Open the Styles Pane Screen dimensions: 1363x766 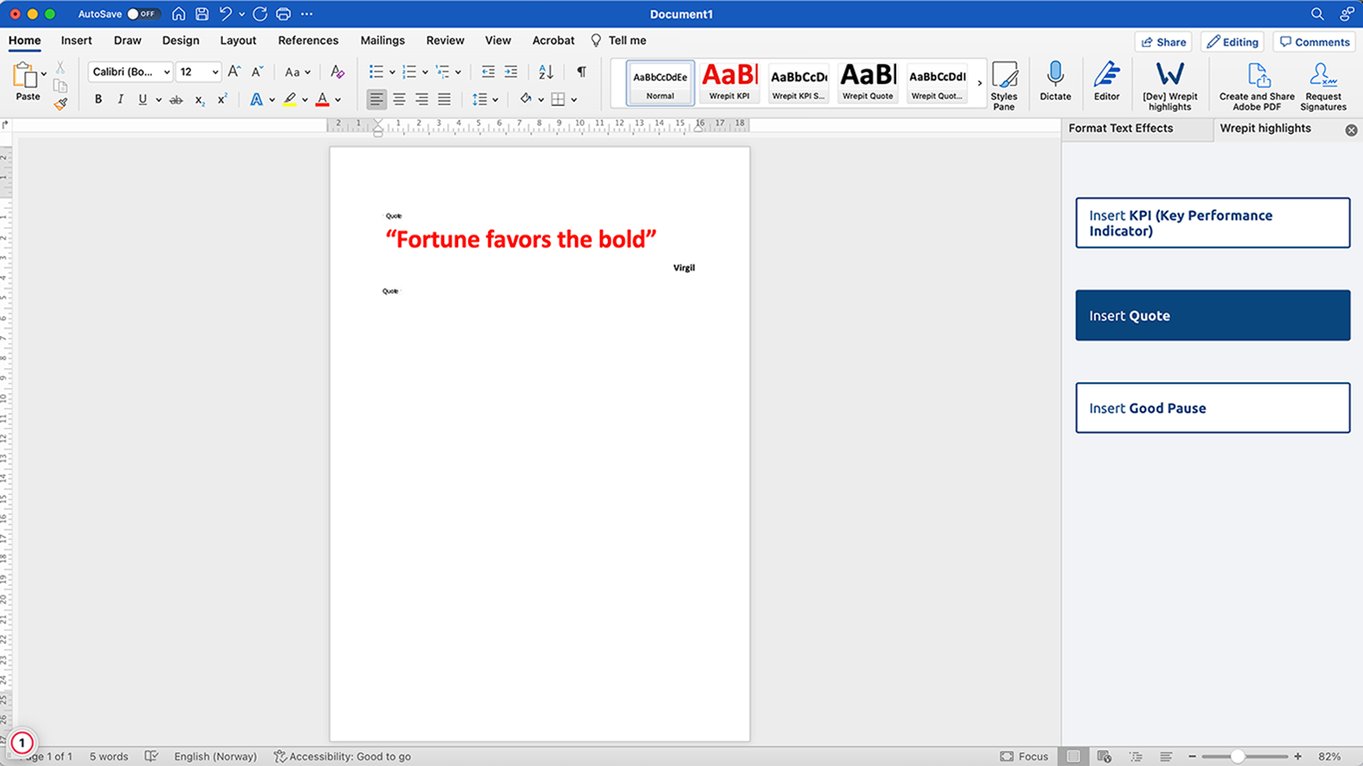click(x=1004, y=86)
